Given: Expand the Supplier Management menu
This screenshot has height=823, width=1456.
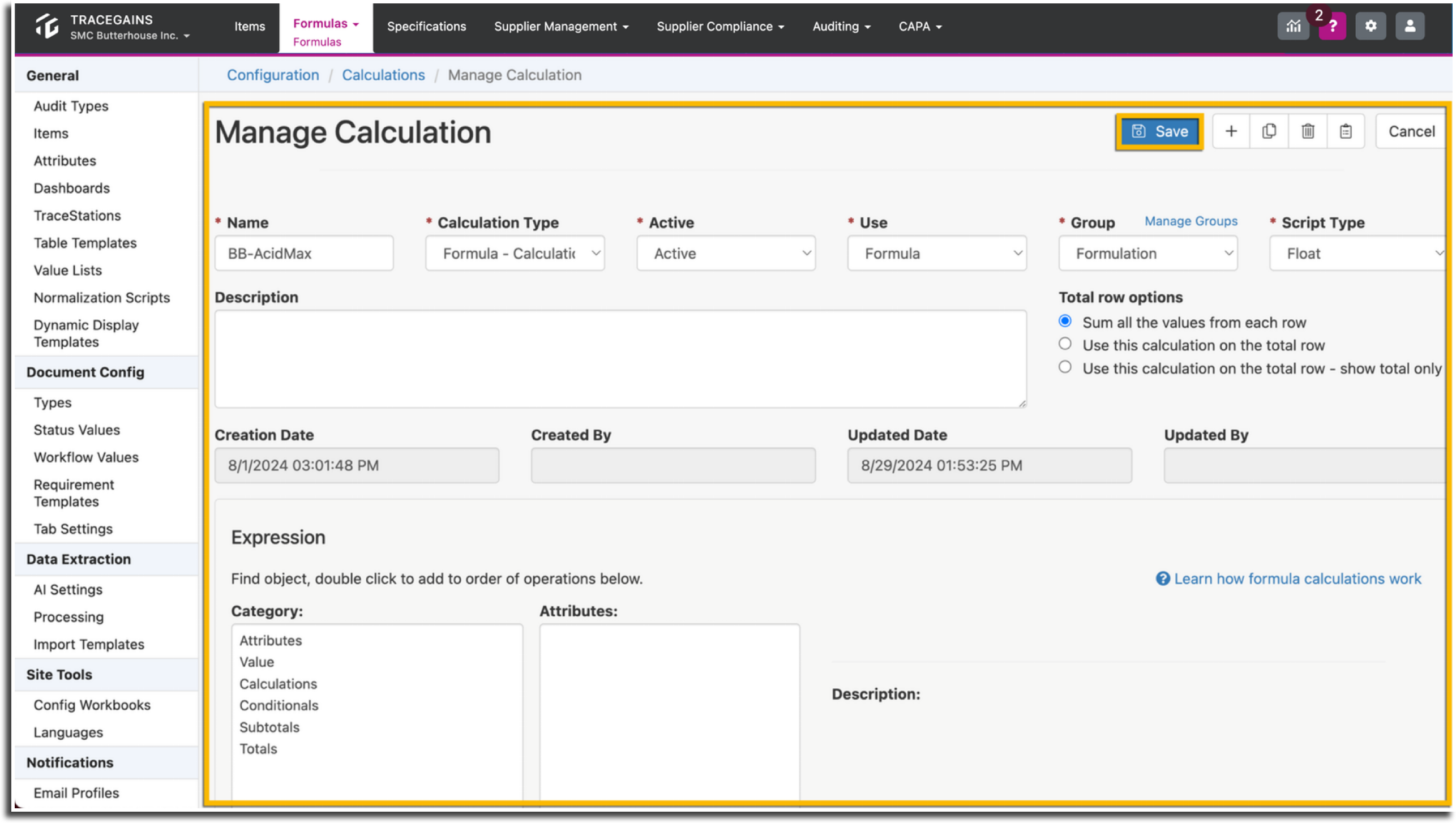Looking at the screenshot, I should coord(561,27).
